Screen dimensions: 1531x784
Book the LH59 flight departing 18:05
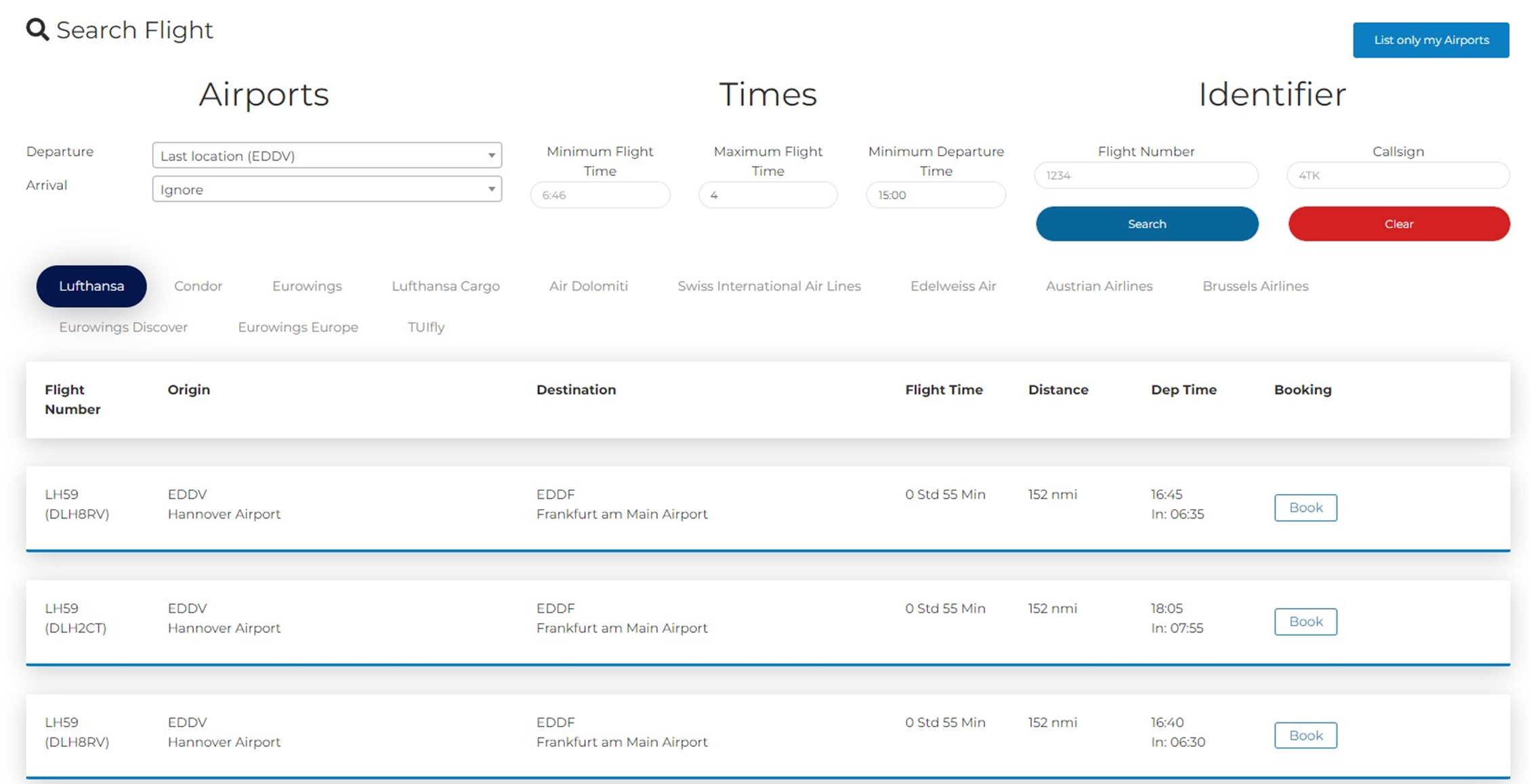click(1305, 622)
